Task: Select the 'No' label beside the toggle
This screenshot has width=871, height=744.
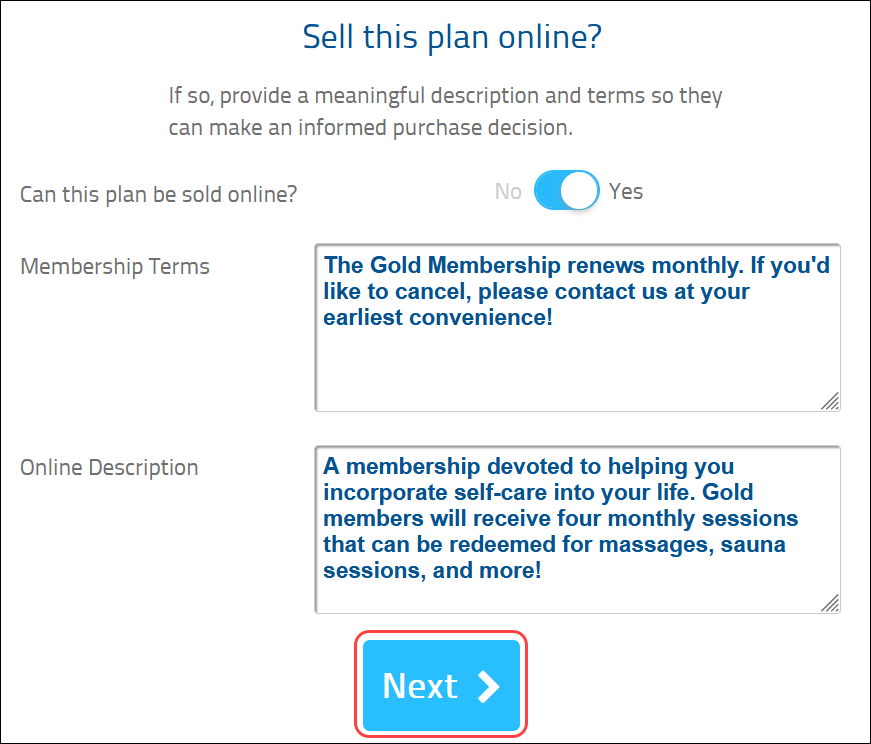Action: (x=508, y=190)
